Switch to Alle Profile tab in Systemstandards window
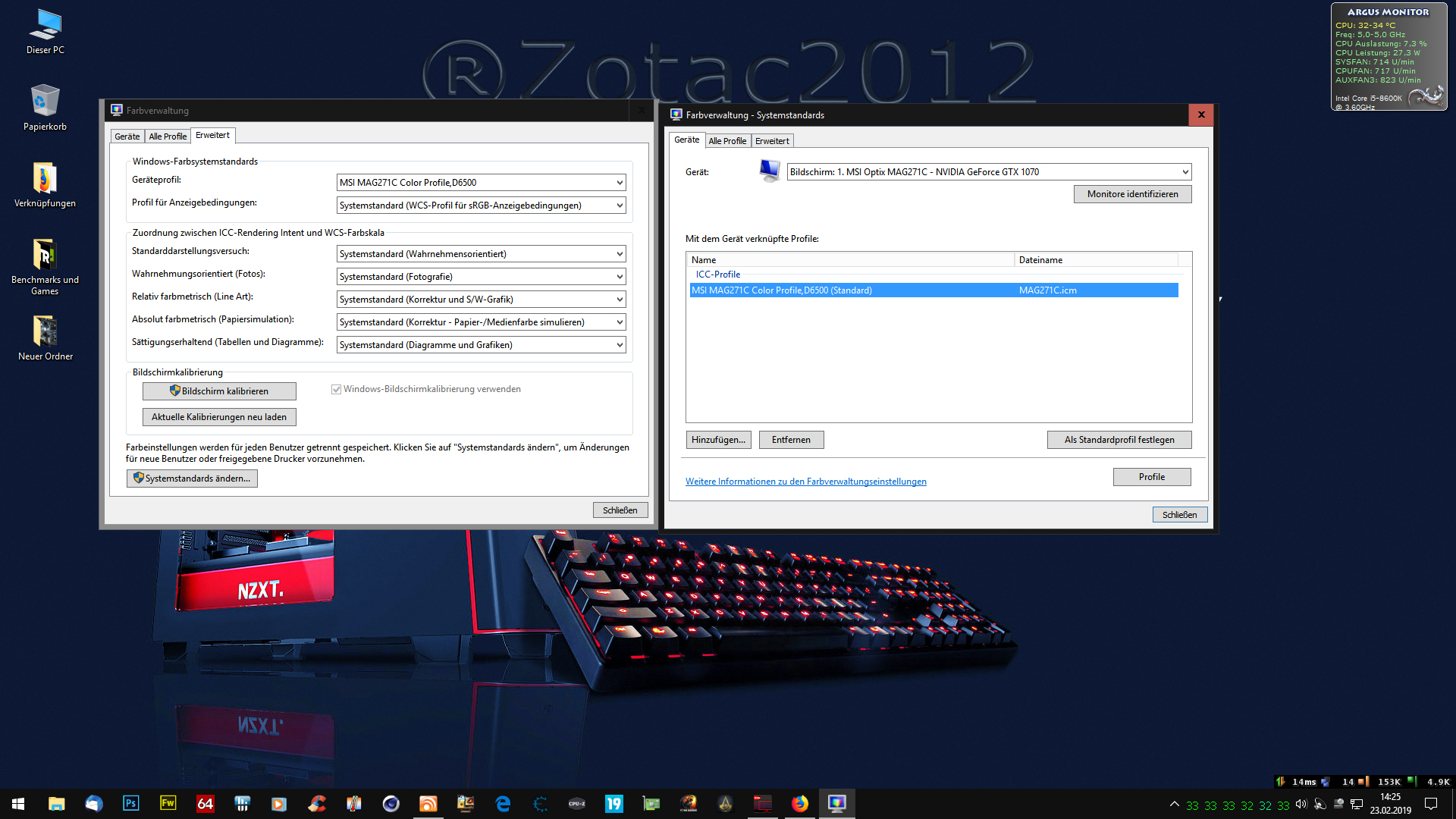 click(x=726, y=141)
